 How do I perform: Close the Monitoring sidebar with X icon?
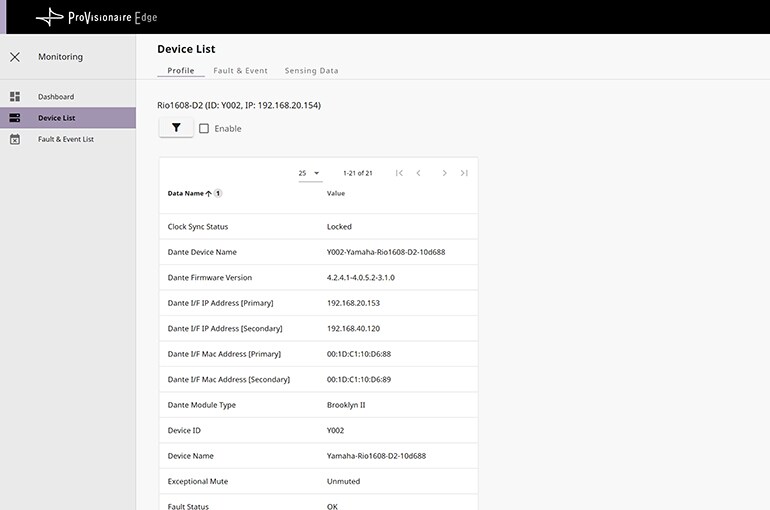click(x=15, y=57)
